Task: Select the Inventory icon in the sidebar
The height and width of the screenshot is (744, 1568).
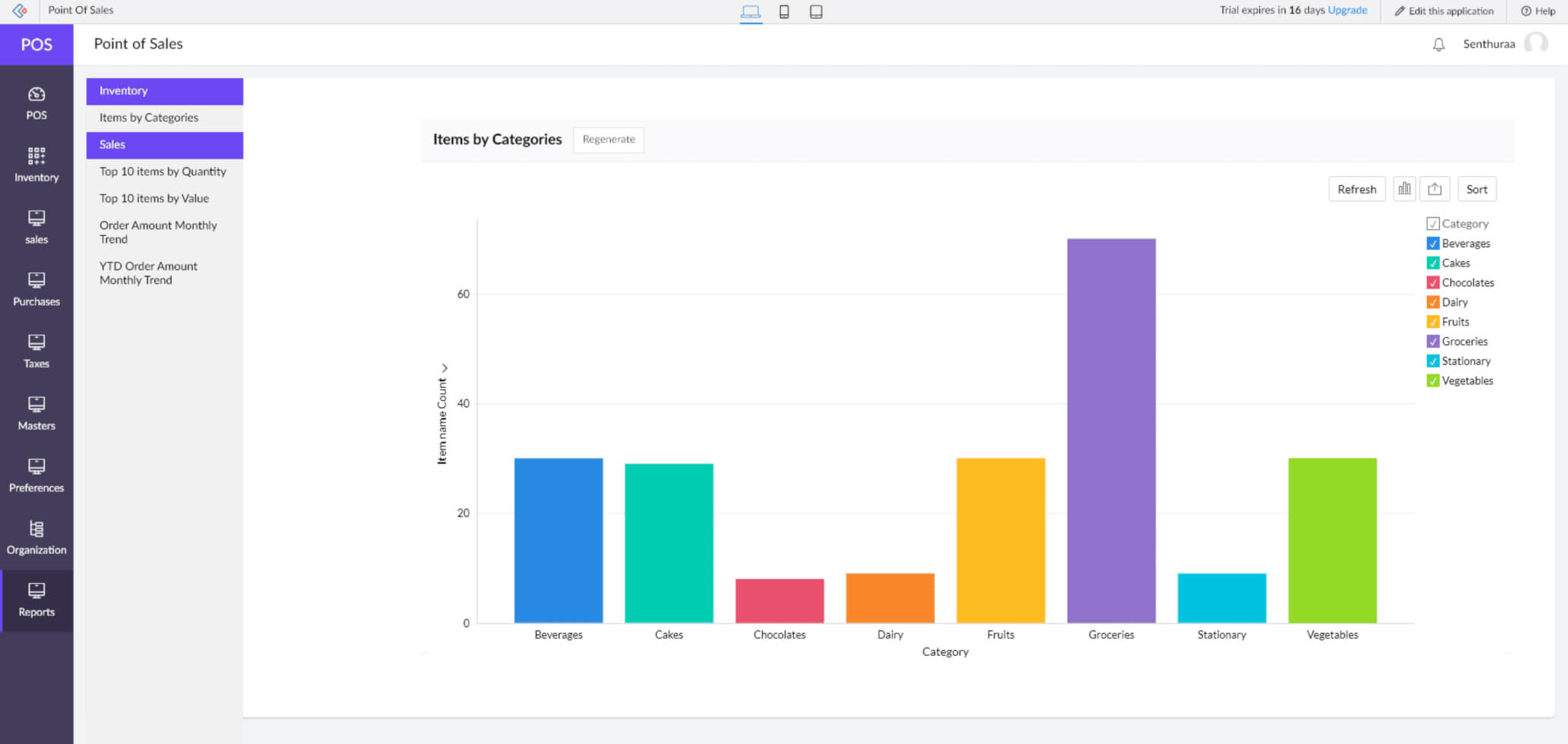Action: pos(36,163)
